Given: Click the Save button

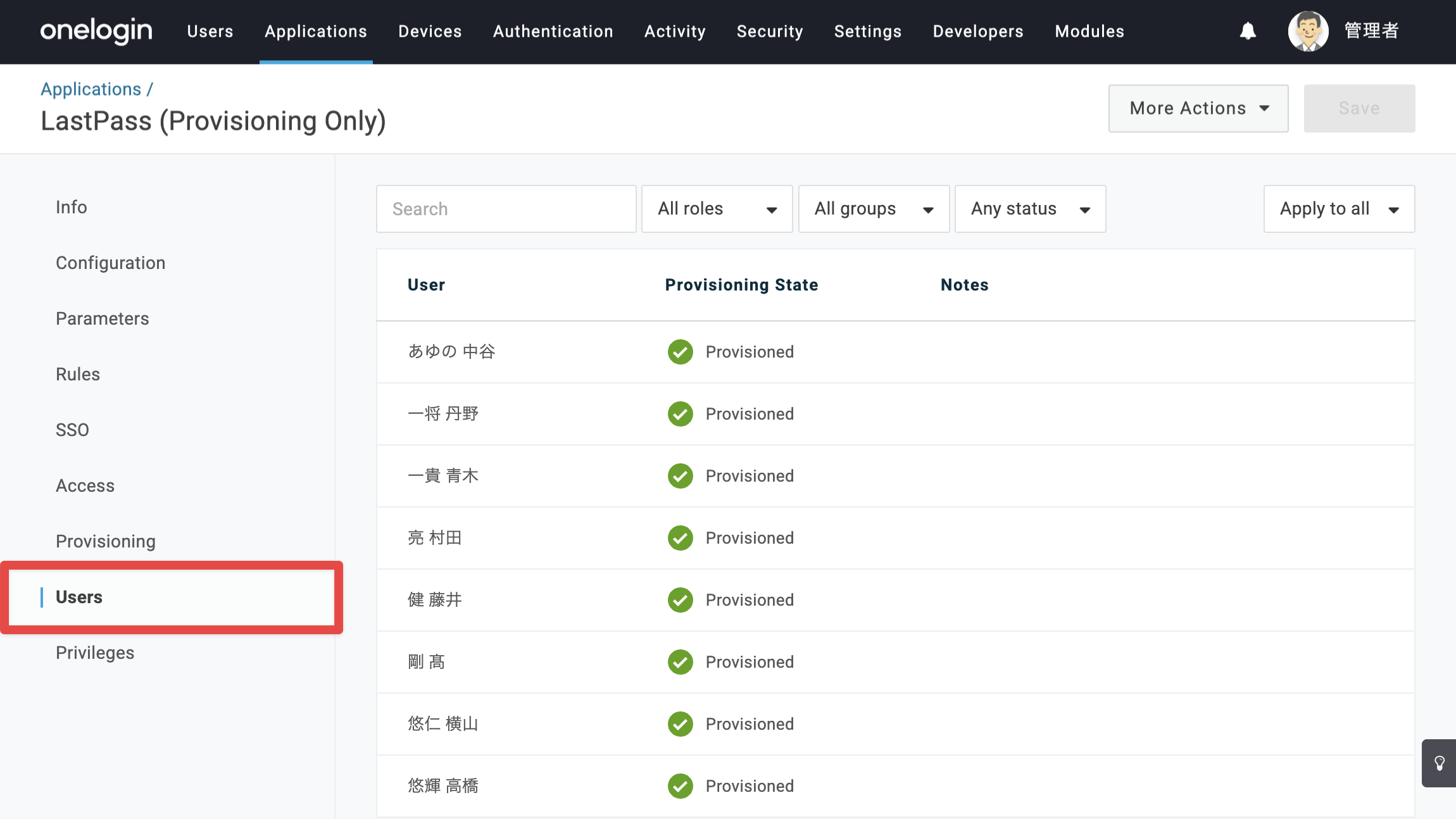Looking at the screenshot, I should point(1359,108).
